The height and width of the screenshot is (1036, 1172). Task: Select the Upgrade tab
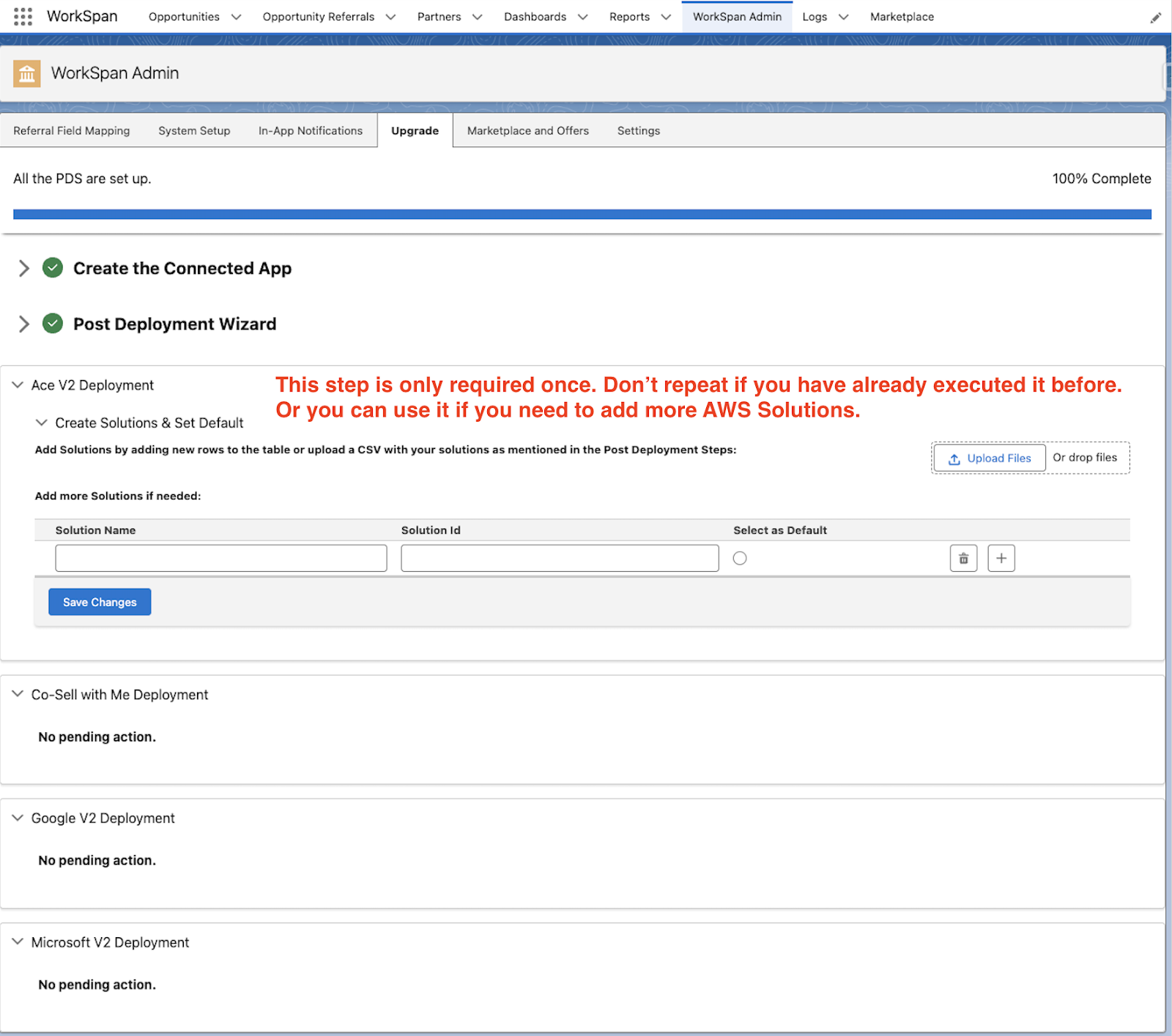(415, 130)
